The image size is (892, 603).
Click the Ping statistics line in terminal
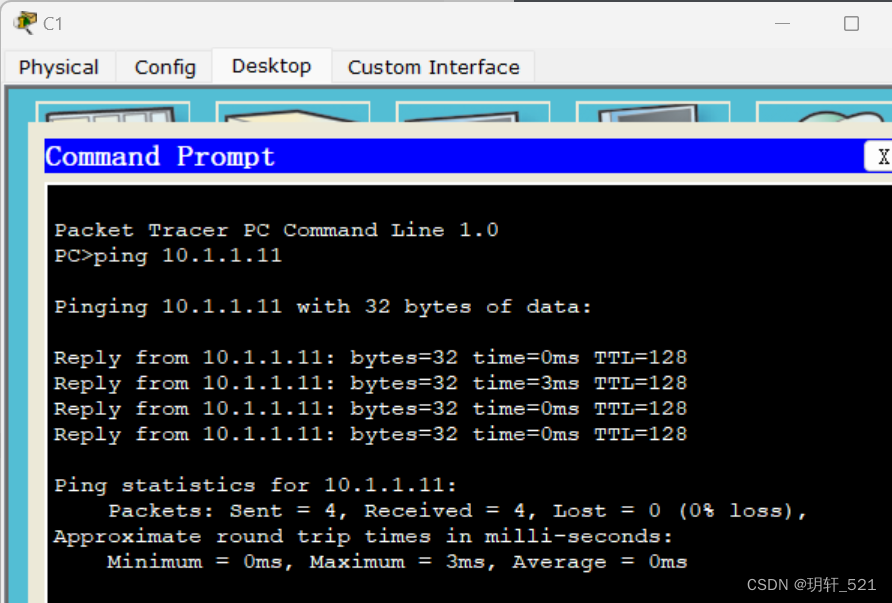pos(255,485)
